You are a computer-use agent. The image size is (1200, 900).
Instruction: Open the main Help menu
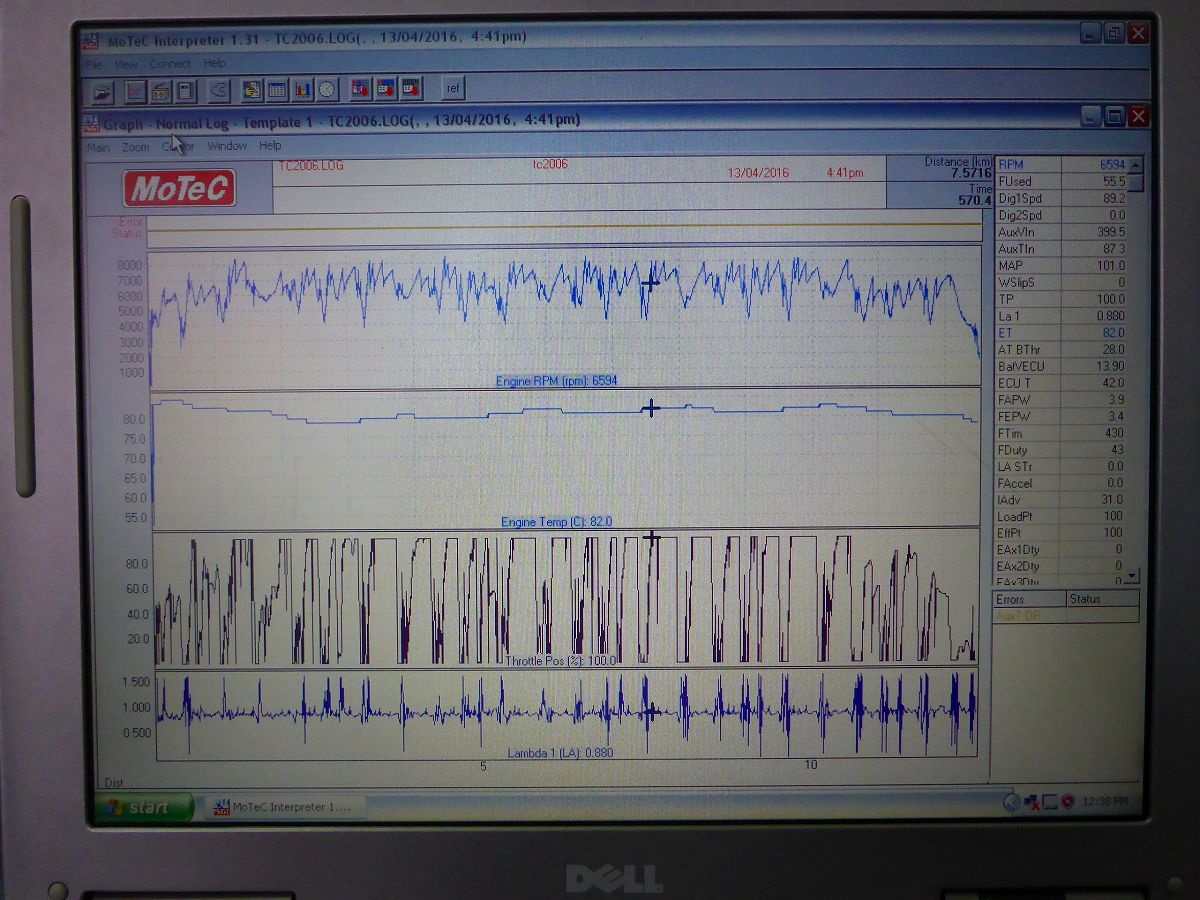(215, 64)
